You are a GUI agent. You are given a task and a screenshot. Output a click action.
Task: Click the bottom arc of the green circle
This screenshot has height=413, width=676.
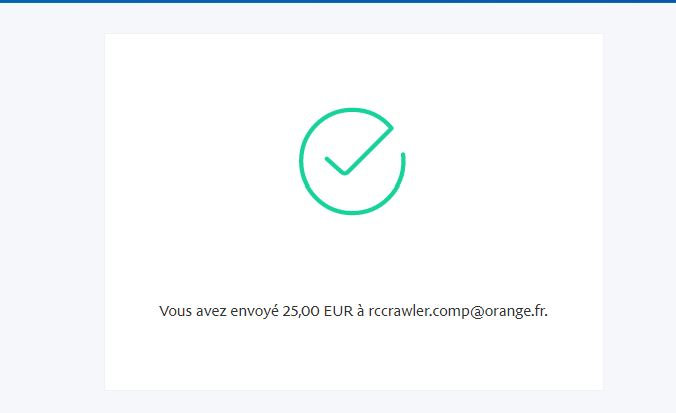[x=352, y=211]
